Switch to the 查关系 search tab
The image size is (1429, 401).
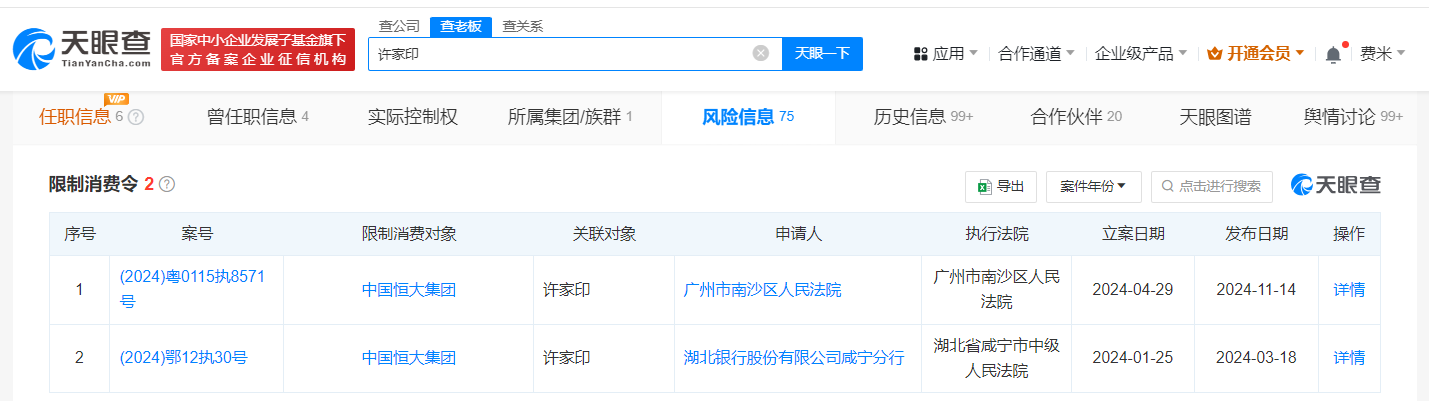coord(522,26)
